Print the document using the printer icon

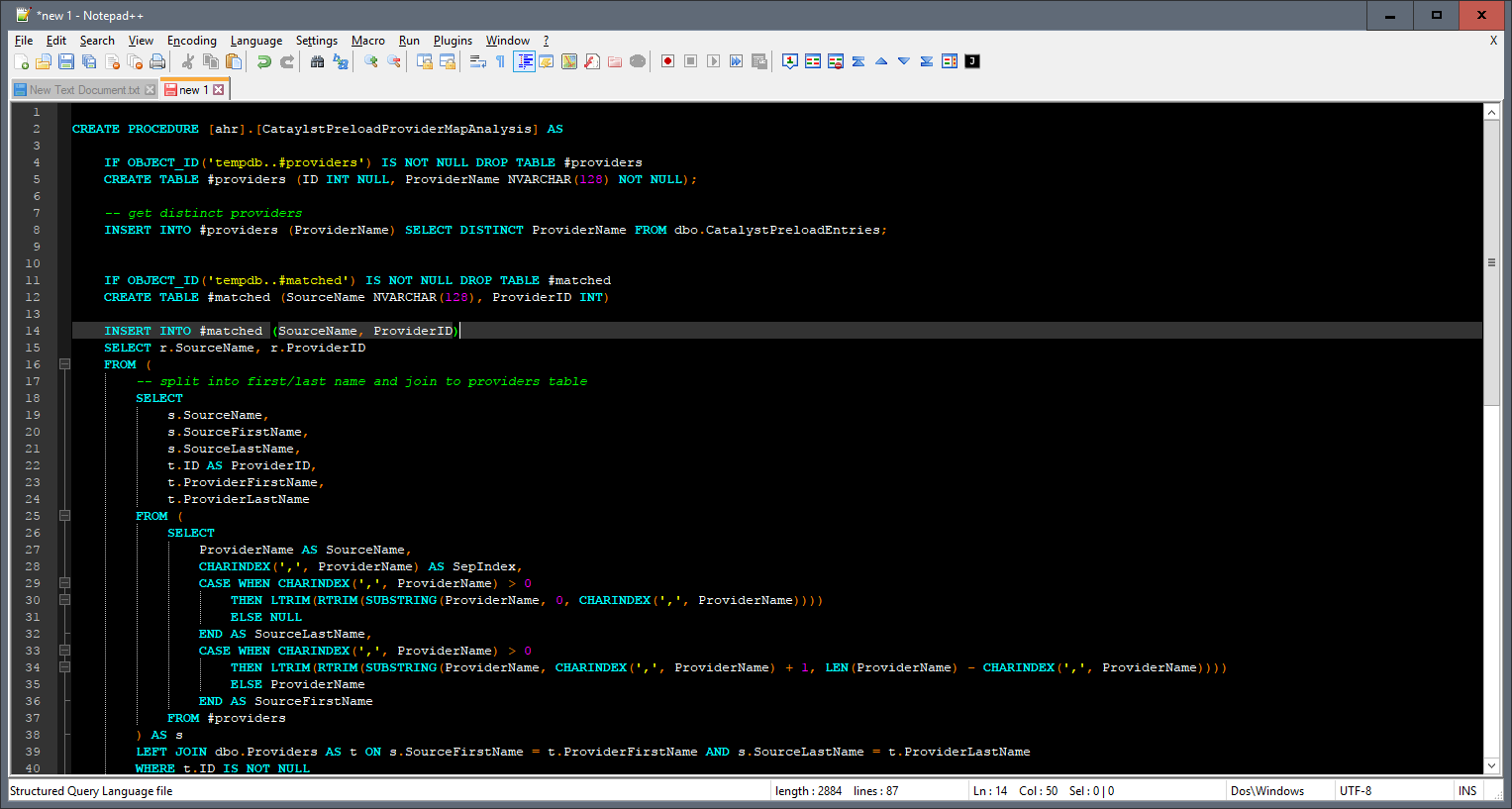point(157,61)
